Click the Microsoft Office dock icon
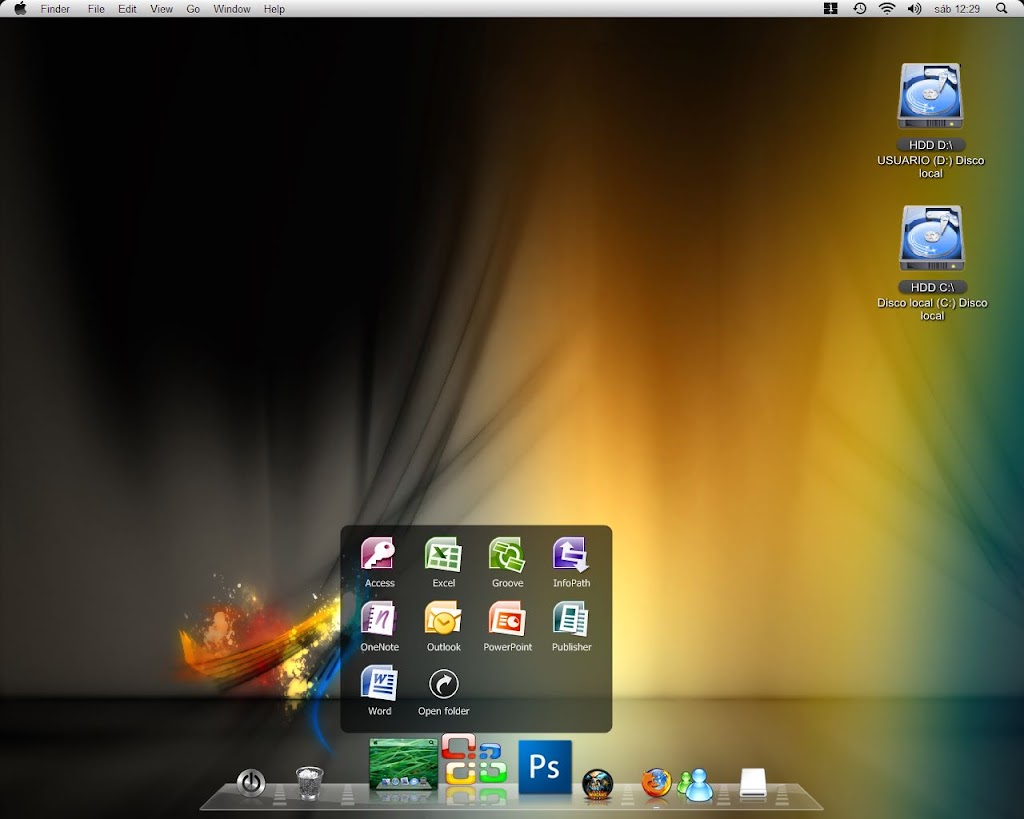 point(475,759)
